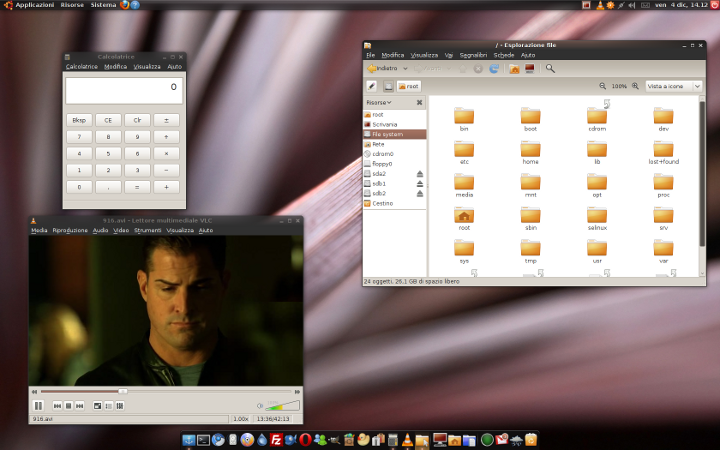This screenshot has width=720, height=450.
Task: Click 1.00x playback speed in VLC status bar
Action: point(241,419)
